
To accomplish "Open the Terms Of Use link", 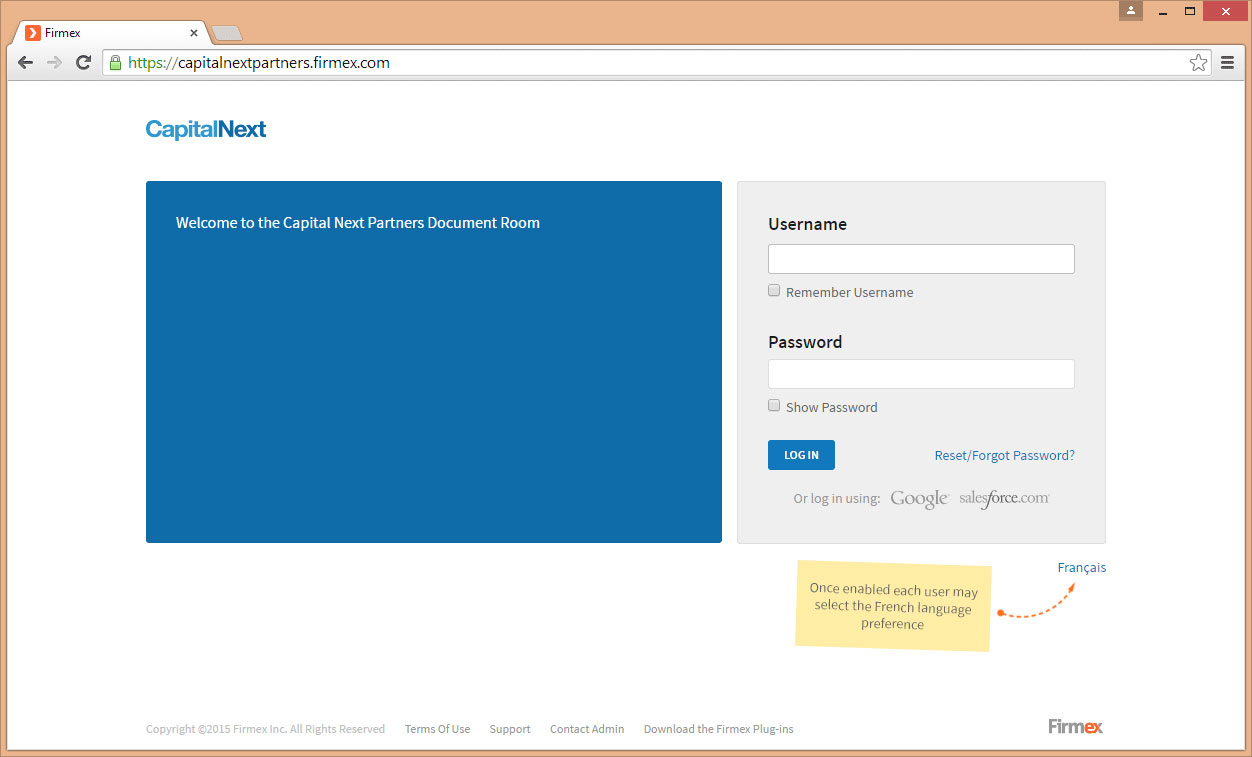I will tap(437, 729).
